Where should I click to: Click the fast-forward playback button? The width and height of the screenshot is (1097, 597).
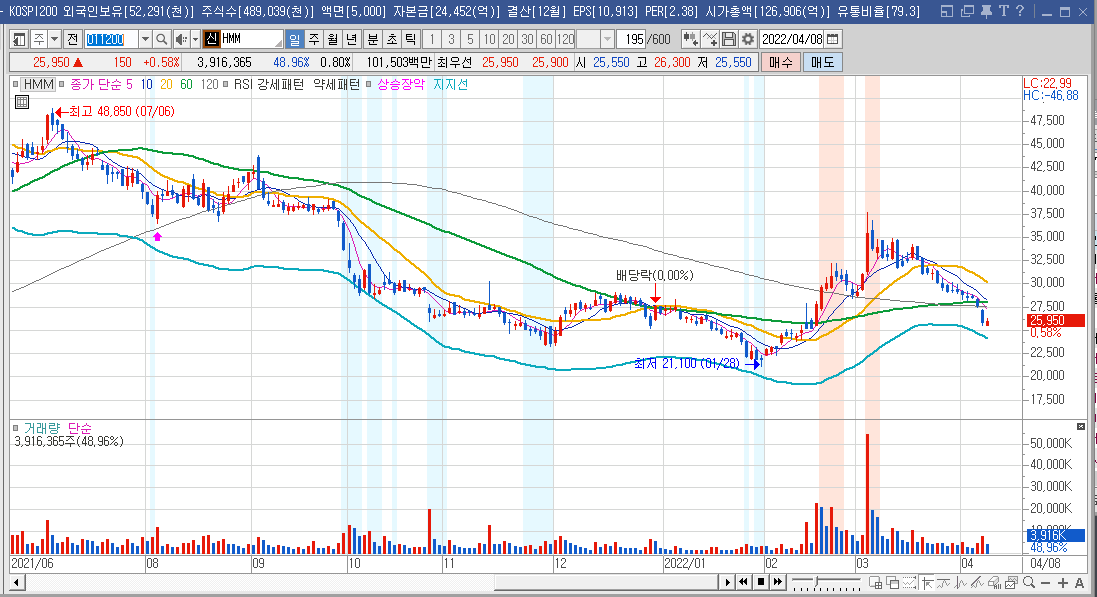click(x=777, y=582)
